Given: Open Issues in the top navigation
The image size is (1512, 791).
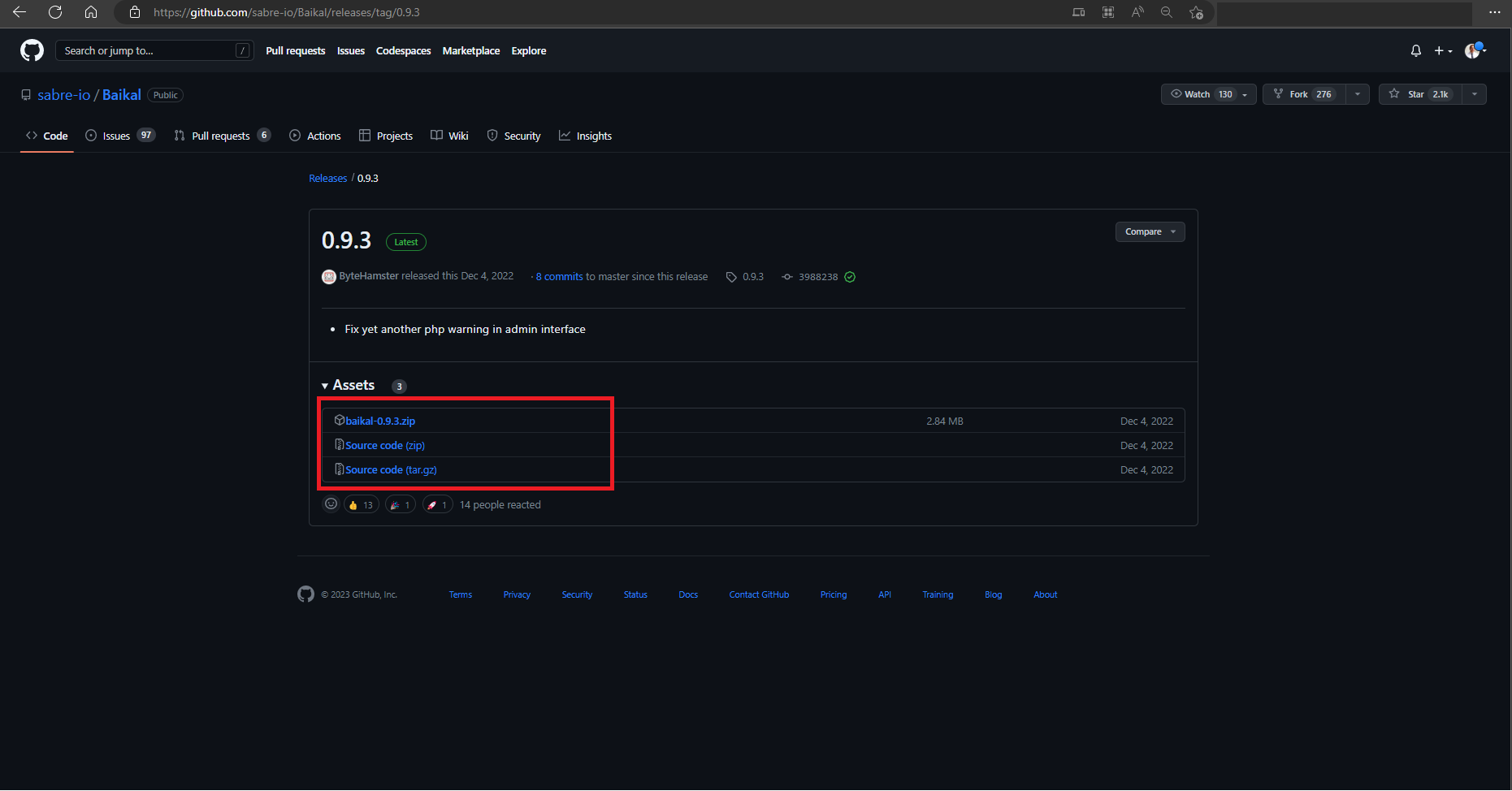Looking at the screenshot, I should (351, 50).
